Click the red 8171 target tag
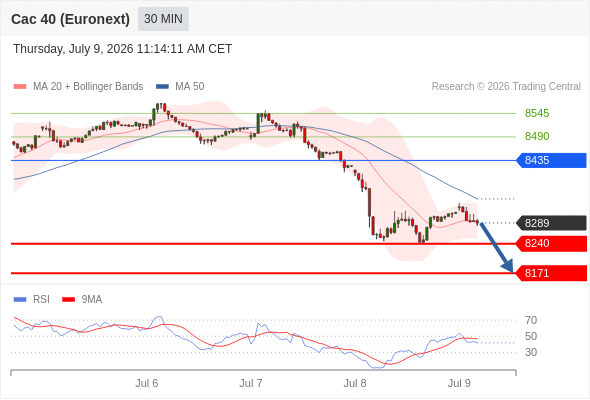590x400 pixels. click(x=551, y=273)
